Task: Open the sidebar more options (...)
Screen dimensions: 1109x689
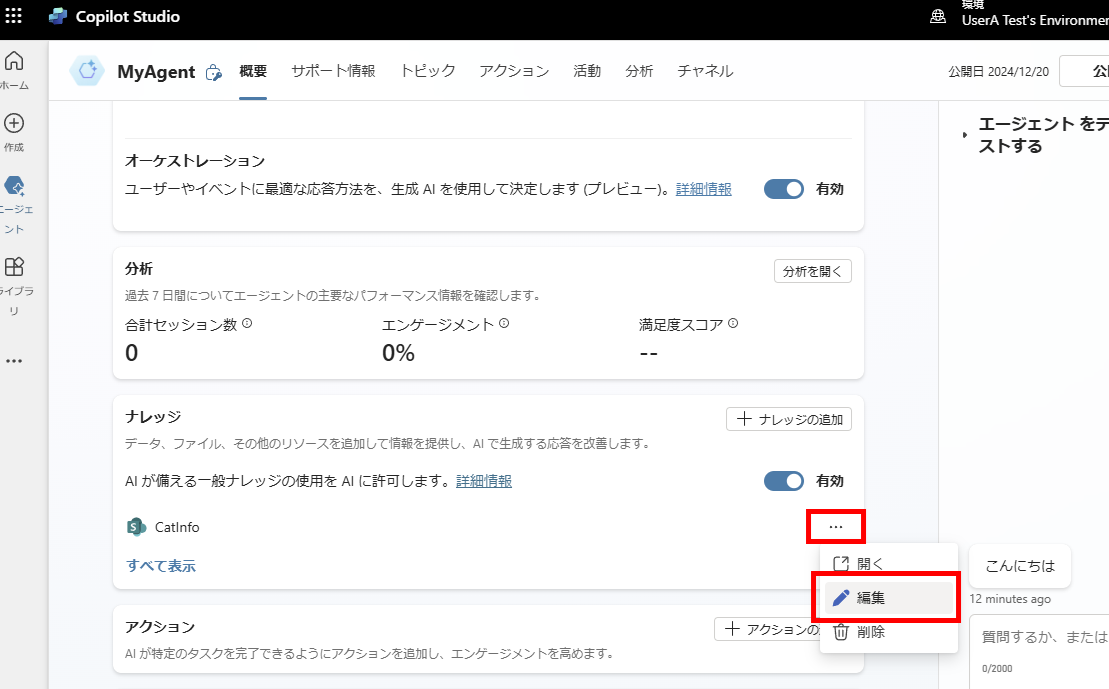Action: click(x=14, y=360)
